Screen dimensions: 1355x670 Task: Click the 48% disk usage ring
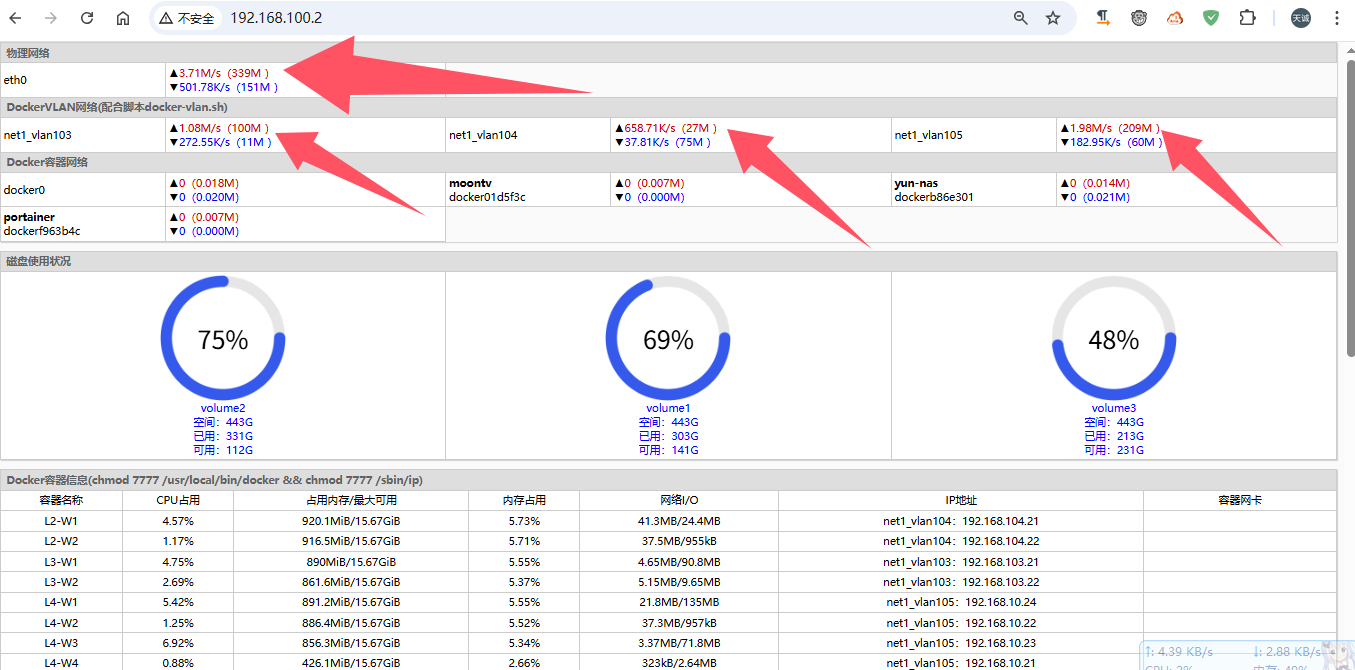[x=1113, y=340]
